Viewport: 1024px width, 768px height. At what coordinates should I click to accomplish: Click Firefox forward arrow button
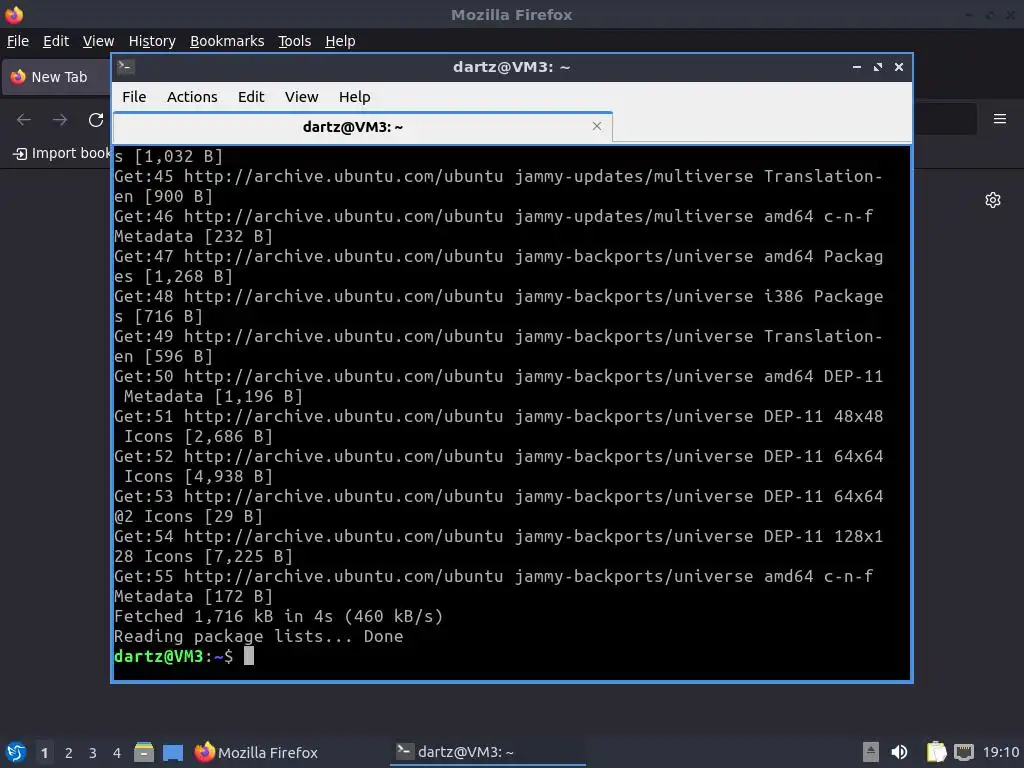[60, 120]
